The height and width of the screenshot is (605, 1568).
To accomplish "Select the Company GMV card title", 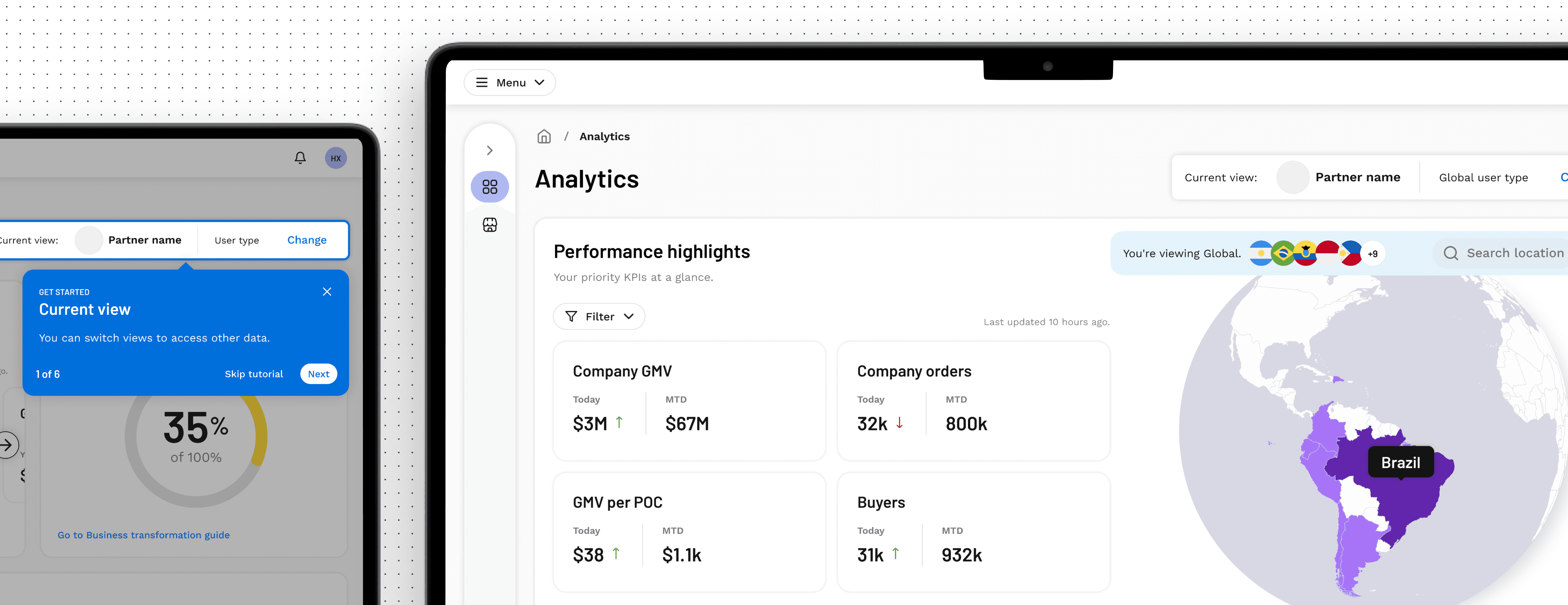I will click(x=622, y=371).
